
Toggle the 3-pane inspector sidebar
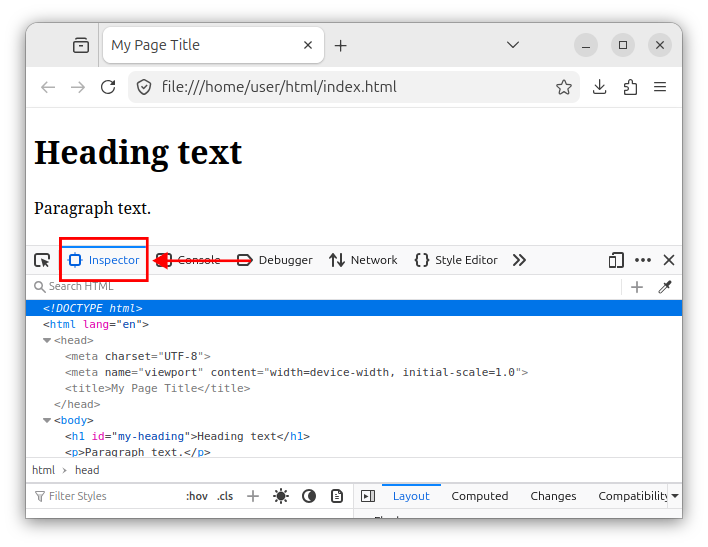point(368,496)
